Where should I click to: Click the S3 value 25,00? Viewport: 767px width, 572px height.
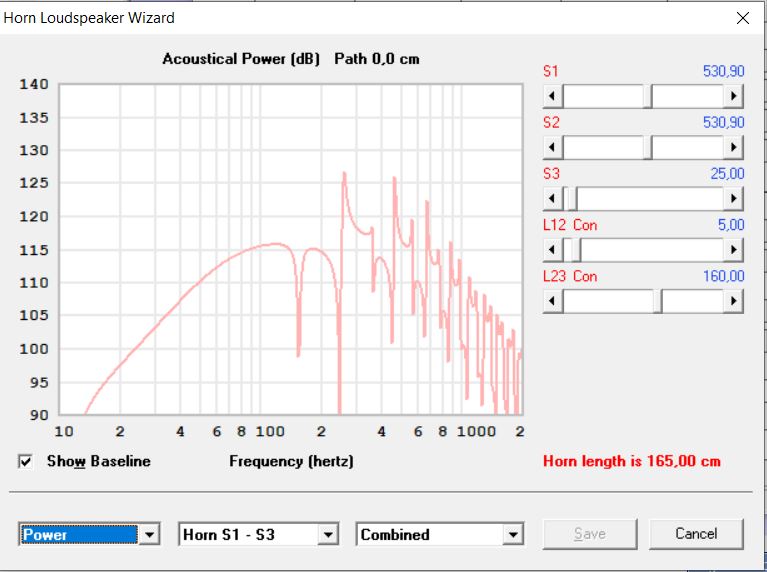point(727,174)
